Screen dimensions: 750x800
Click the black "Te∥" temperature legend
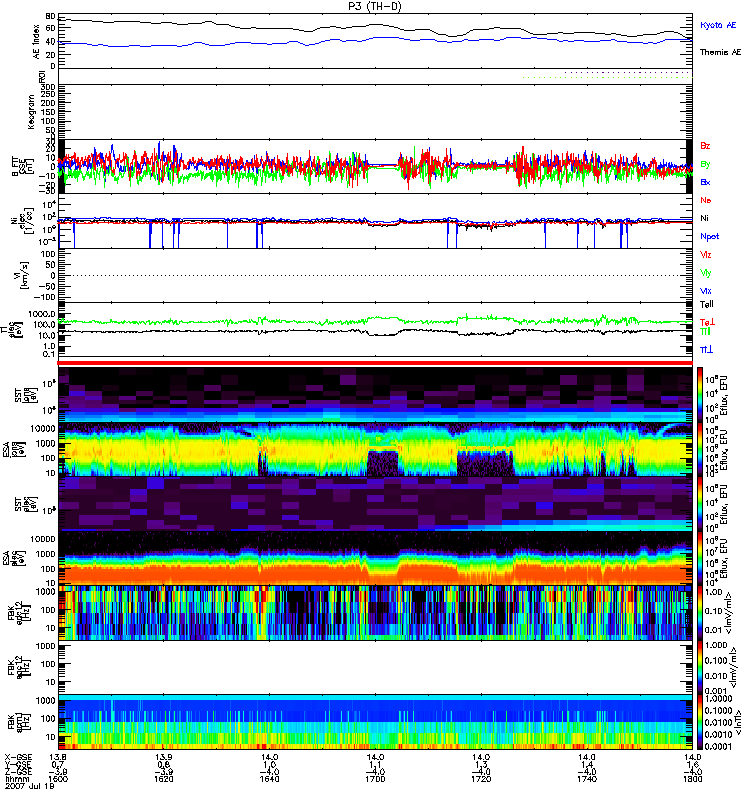point(707,304)
